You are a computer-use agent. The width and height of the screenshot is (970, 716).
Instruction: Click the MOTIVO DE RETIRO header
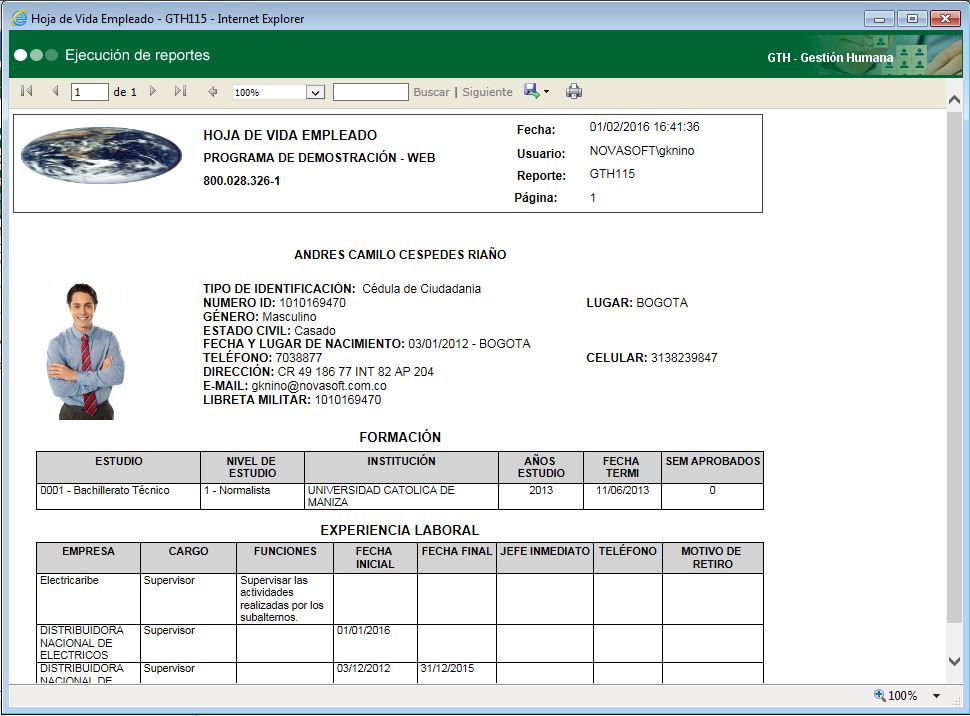coord(712,558)
